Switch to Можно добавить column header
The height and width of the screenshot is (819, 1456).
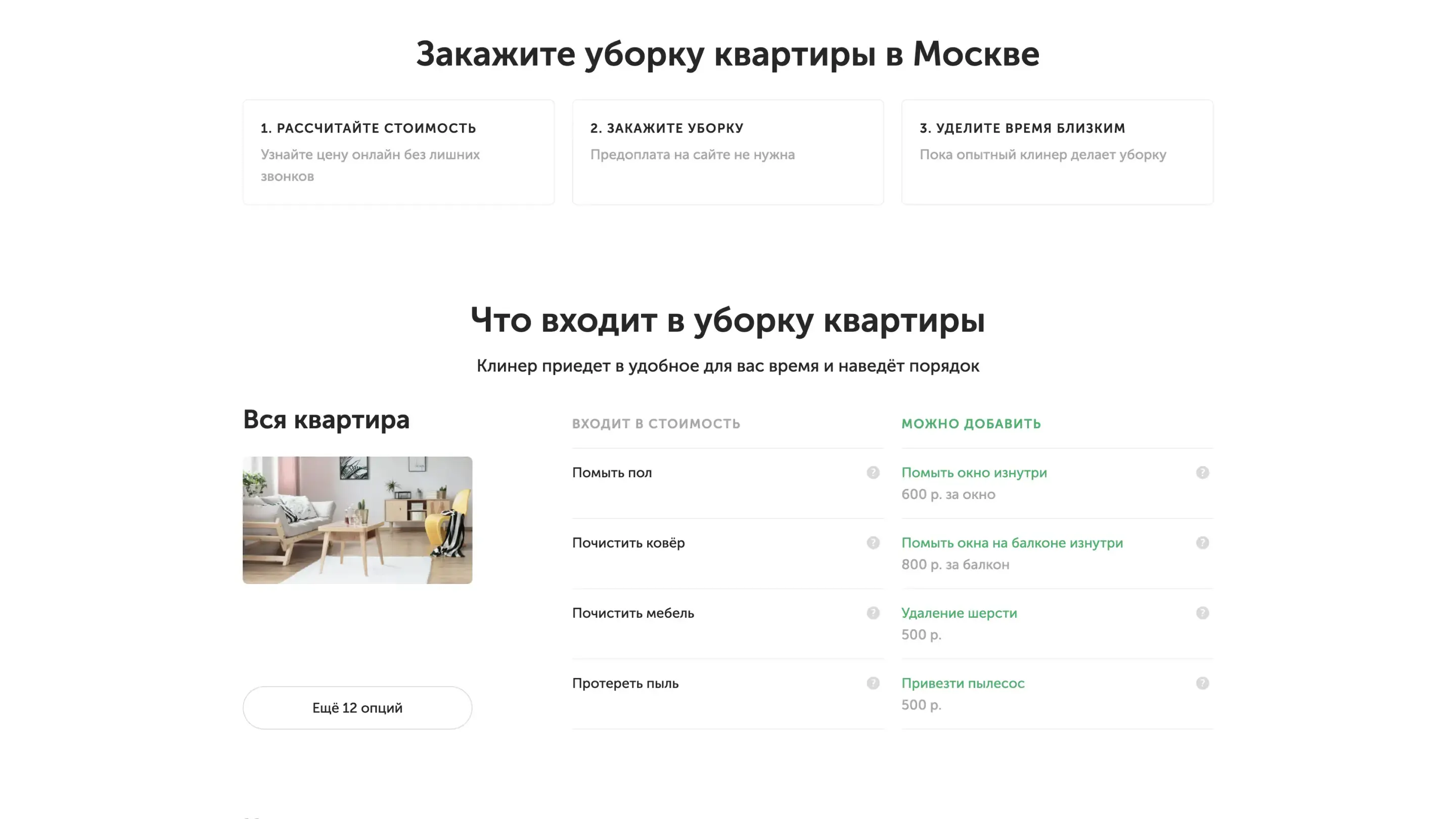coord(971,423)
